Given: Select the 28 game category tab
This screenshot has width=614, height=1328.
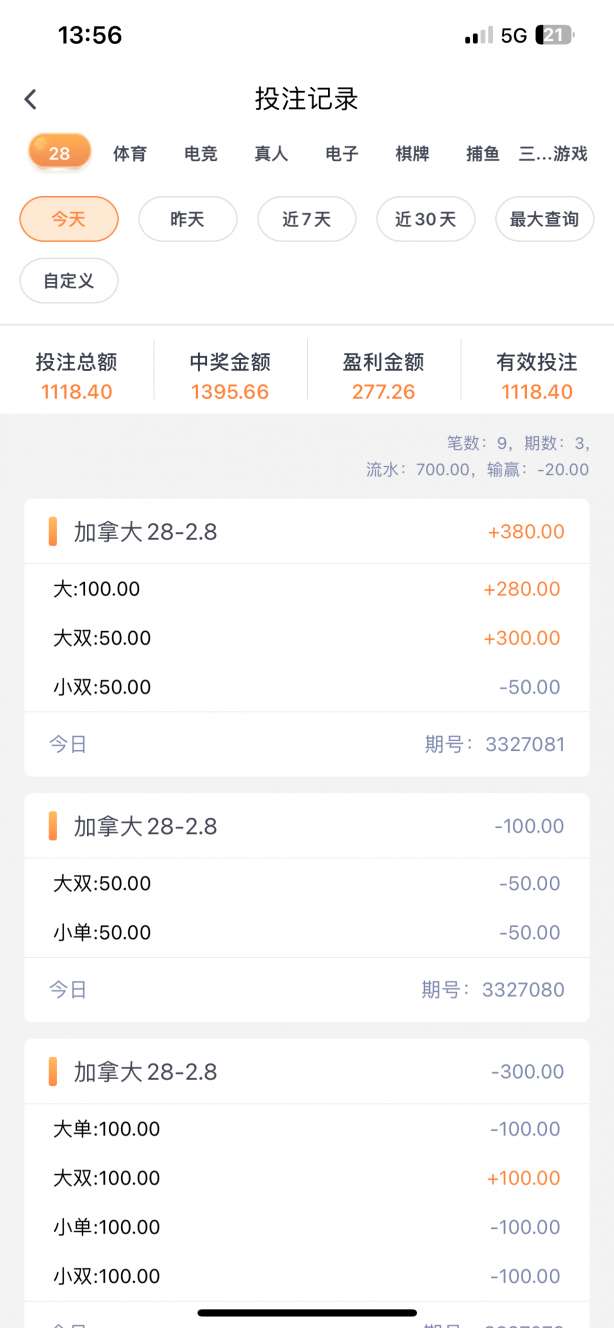Looking at the screenshot, I should (59, 153).
